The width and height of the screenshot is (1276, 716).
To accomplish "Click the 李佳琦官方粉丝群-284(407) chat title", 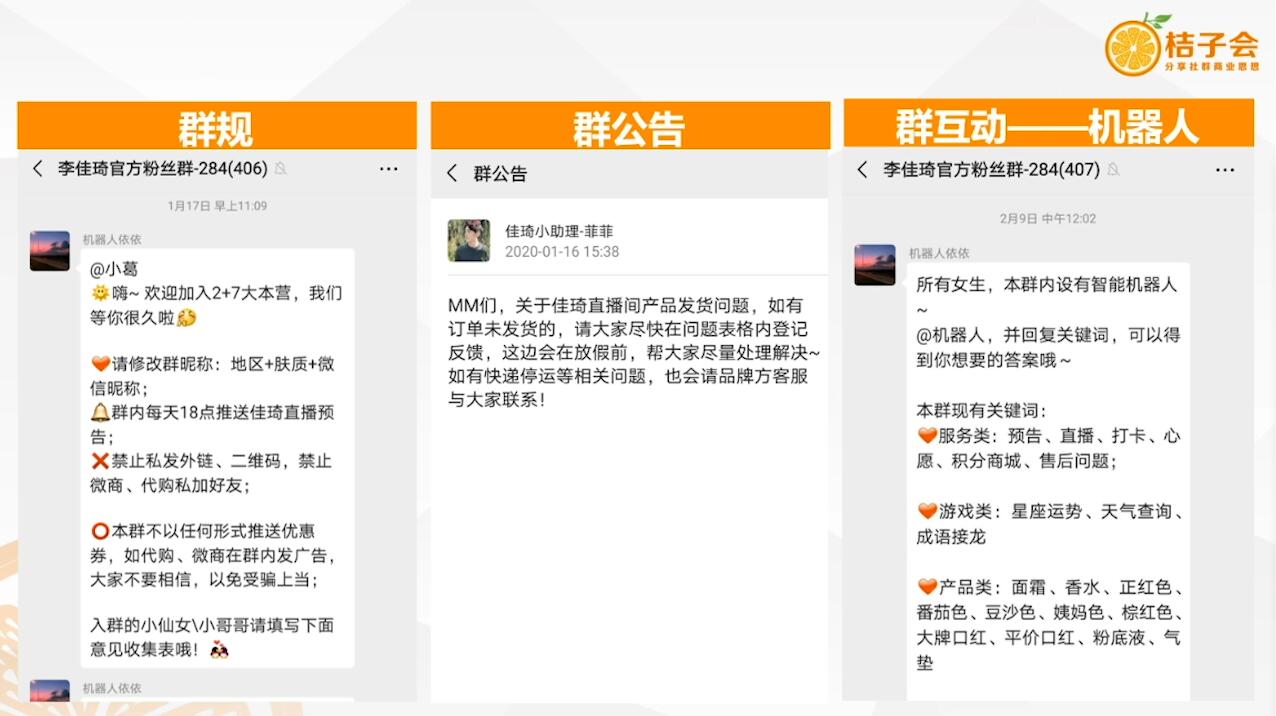I will 990,170.
